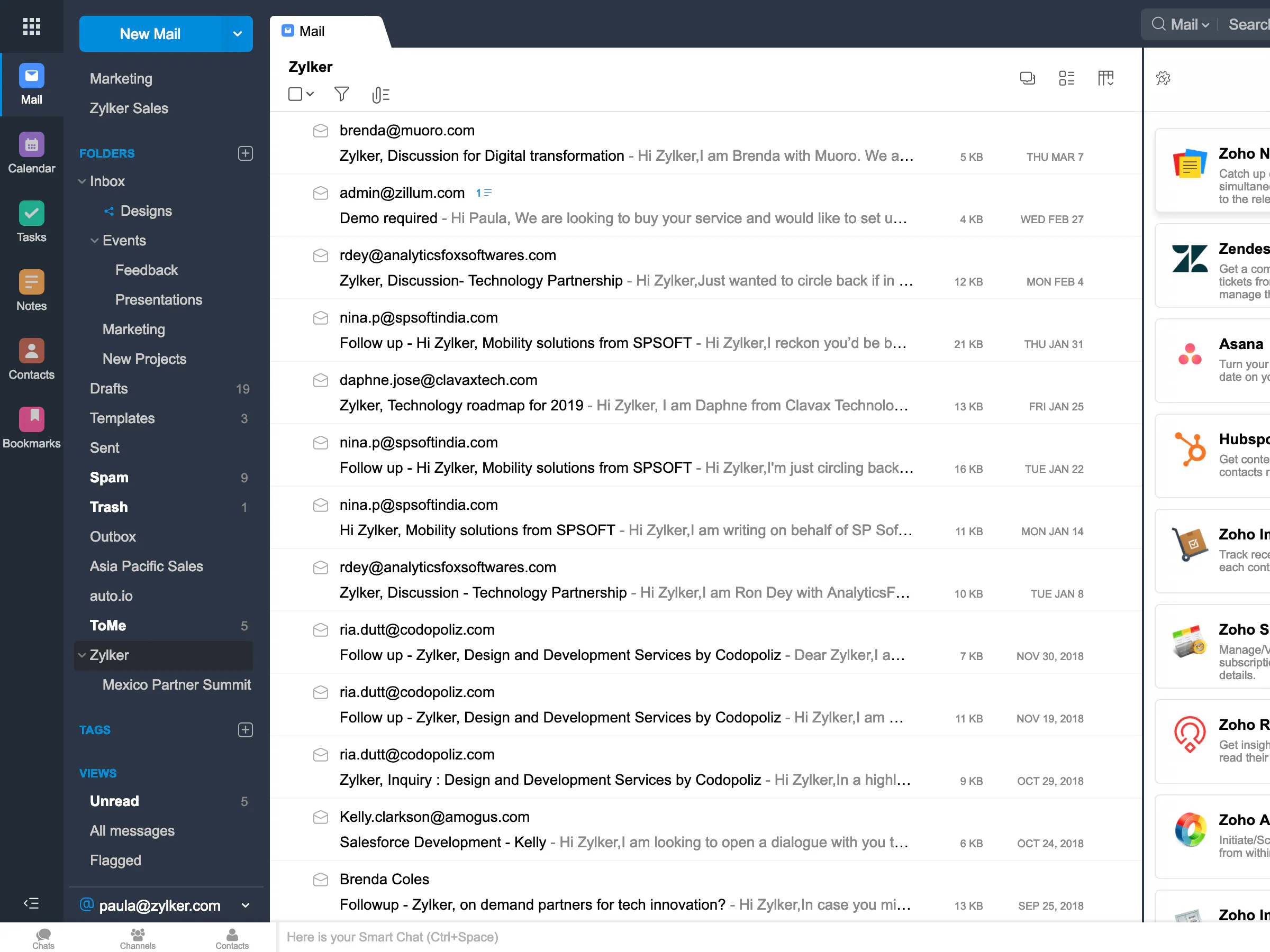Open the Mail search scope dropdown
Screen dimensions: 1270x952
tap(1189, 24)
